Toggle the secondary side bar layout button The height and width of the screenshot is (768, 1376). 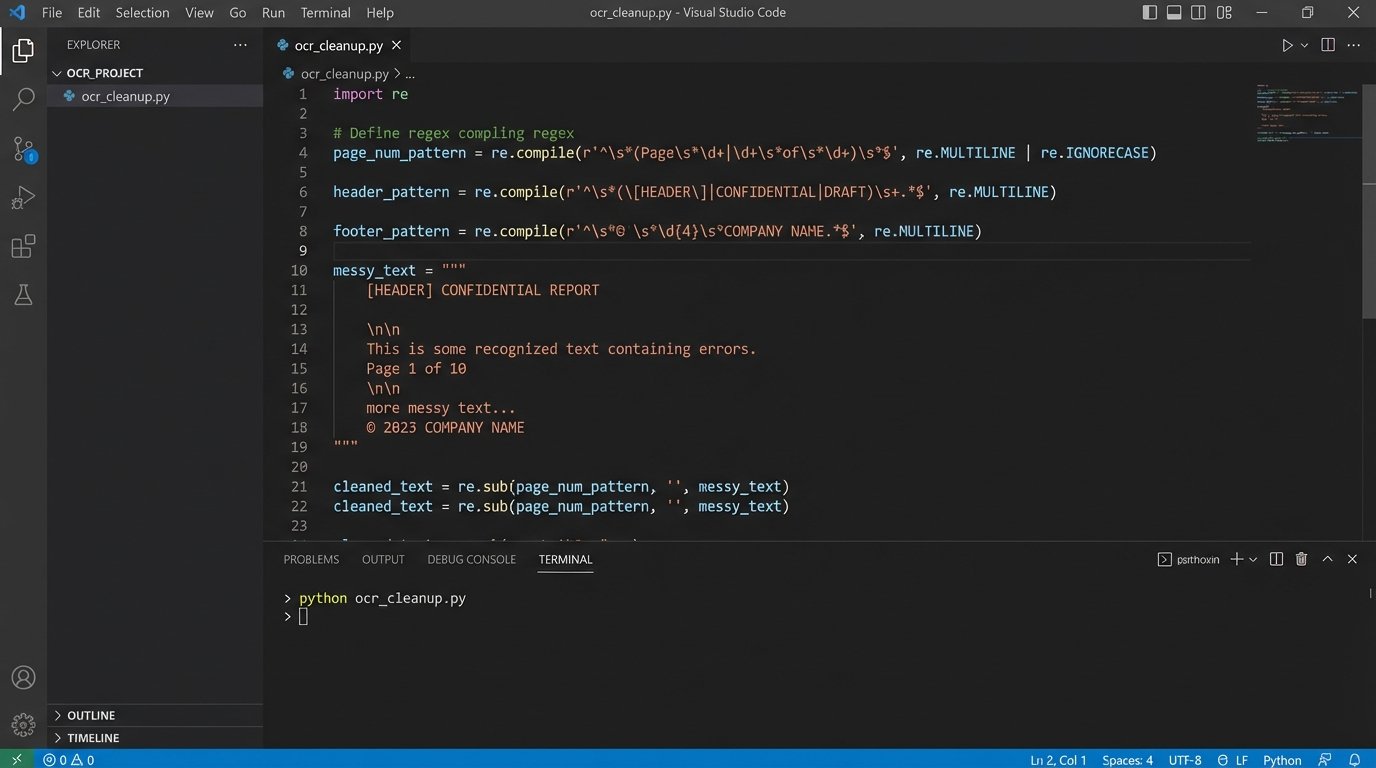[1199, 13]
